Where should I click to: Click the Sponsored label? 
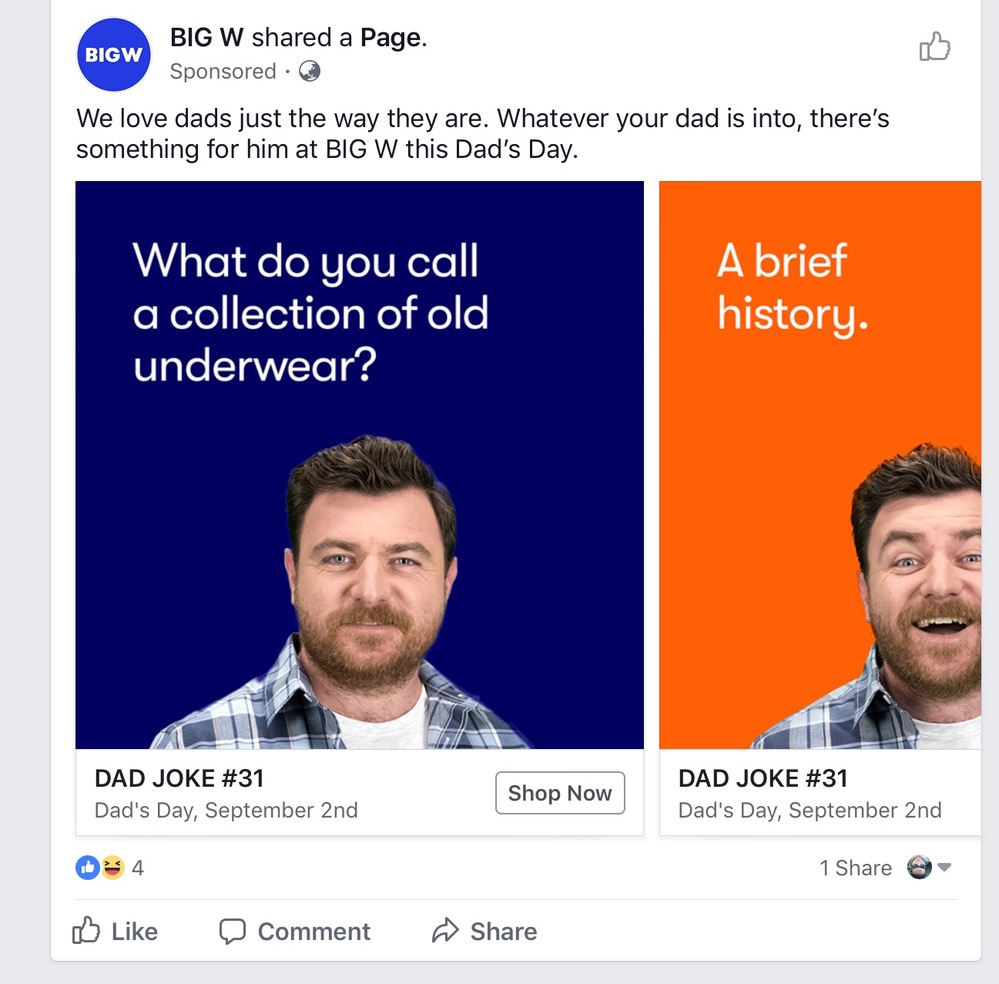[223, 72]
